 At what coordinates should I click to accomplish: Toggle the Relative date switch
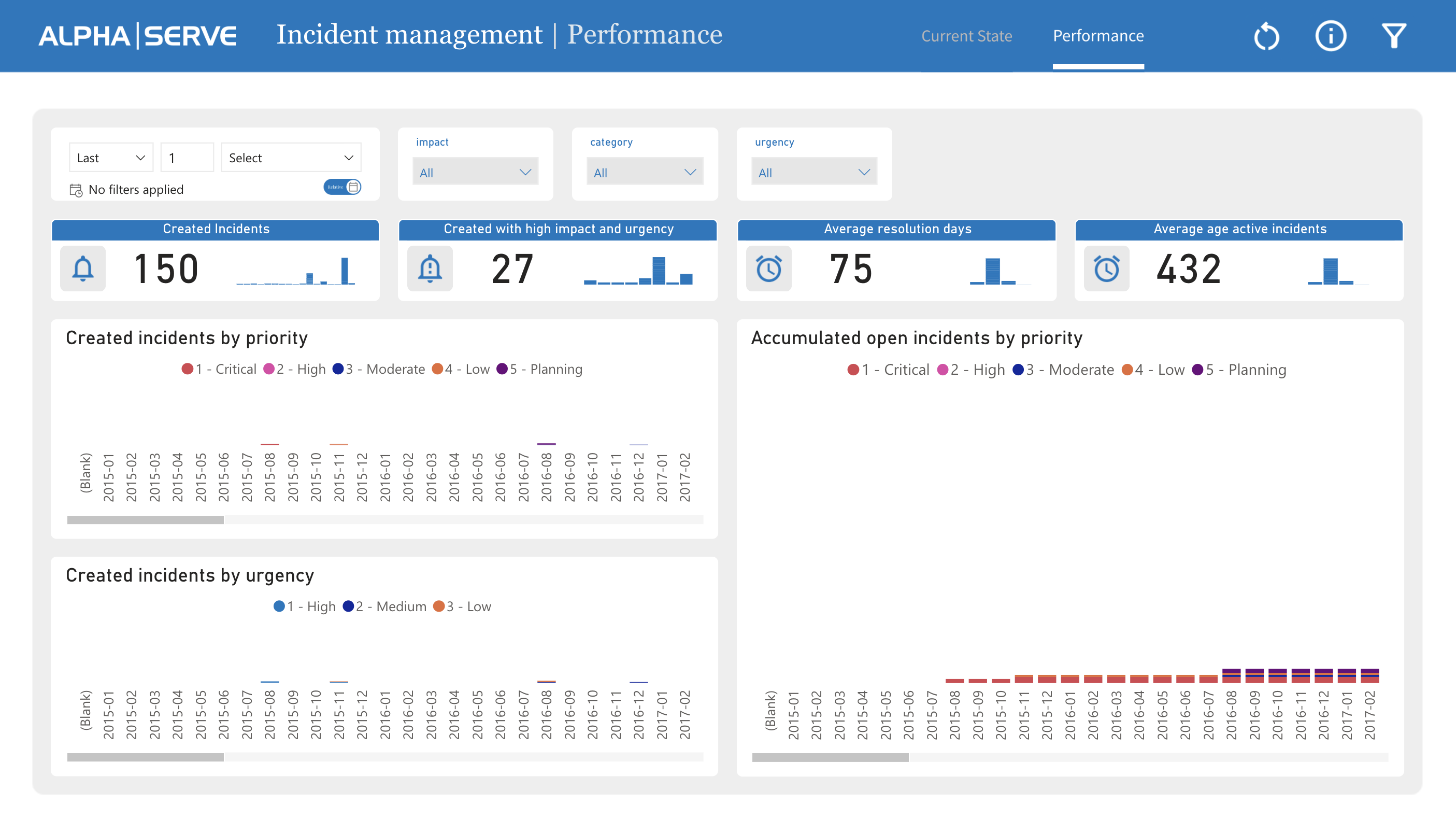point(342,187)
